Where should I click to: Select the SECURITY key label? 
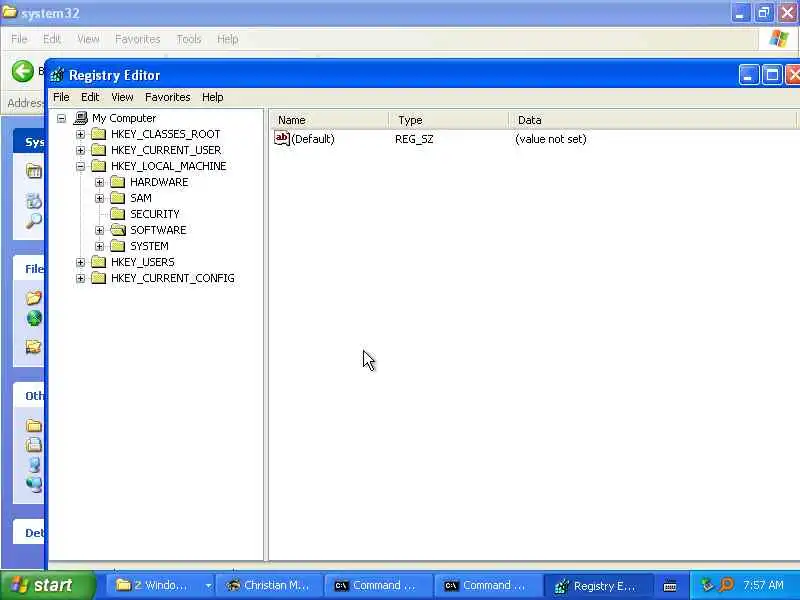[x=155, y=214]
